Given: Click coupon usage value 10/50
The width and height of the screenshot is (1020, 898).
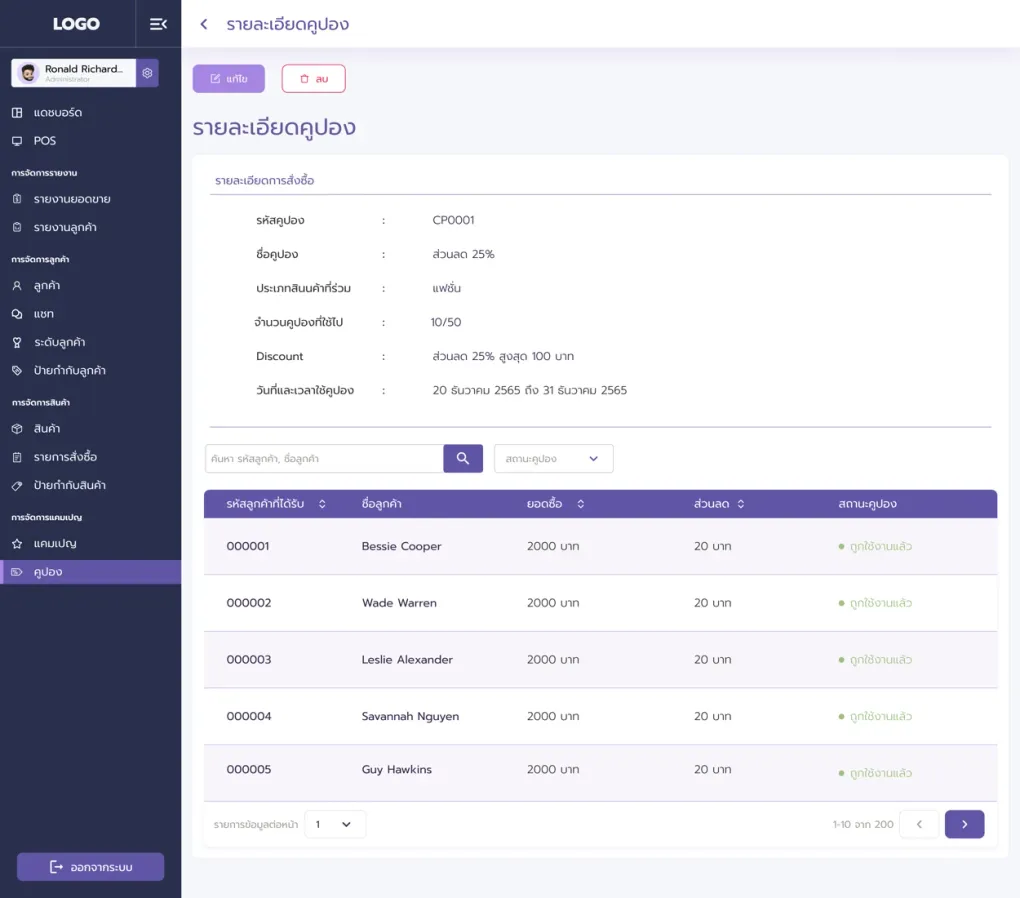Looking at the screenshot, I should click(x=446, y=322).
